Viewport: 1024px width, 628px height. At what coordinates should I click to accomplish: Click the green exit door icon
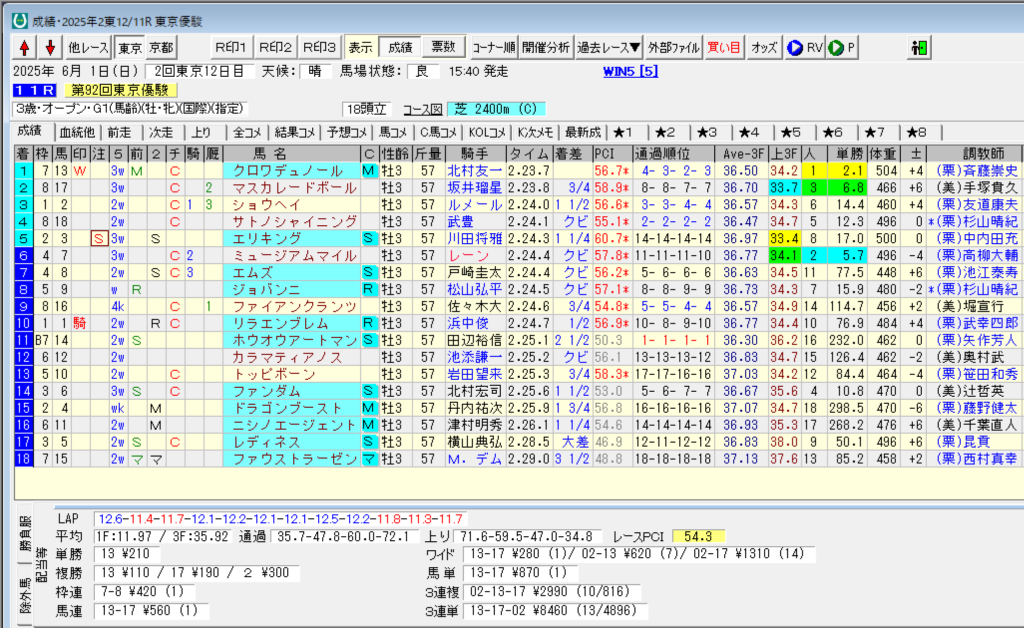pyautogui.click(x=919, y=48)
